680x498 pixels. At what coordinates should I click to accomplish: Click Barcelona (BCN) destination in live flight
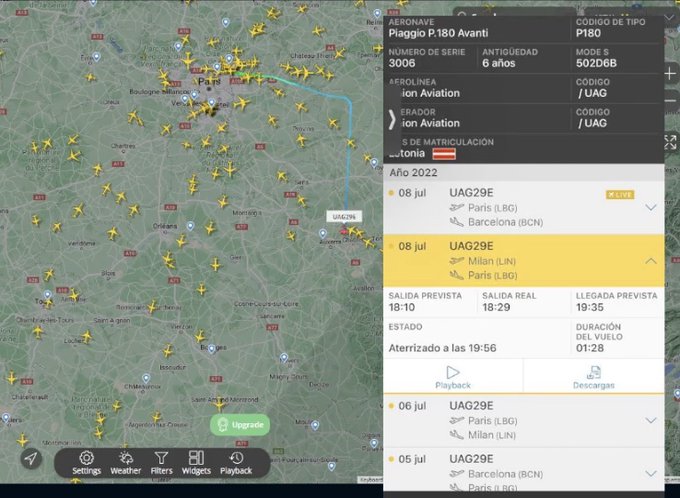(x=505, y=222)
